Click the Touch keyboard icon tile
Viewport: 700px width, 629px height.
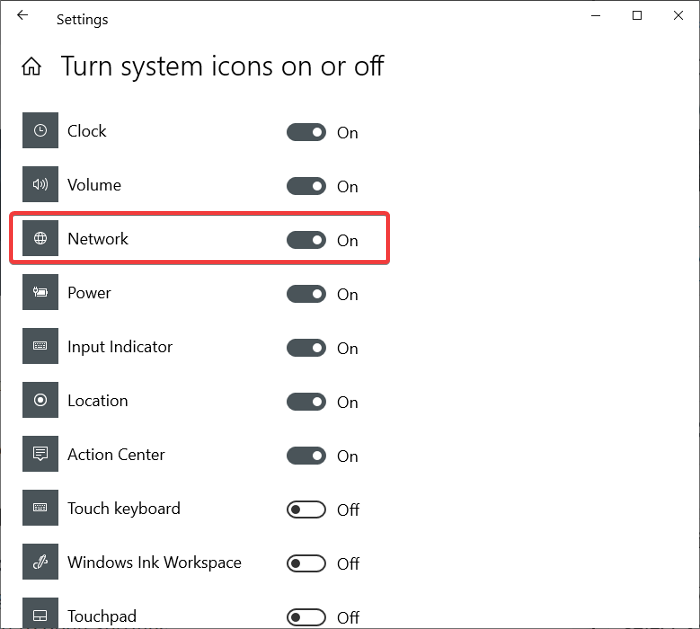40,509
